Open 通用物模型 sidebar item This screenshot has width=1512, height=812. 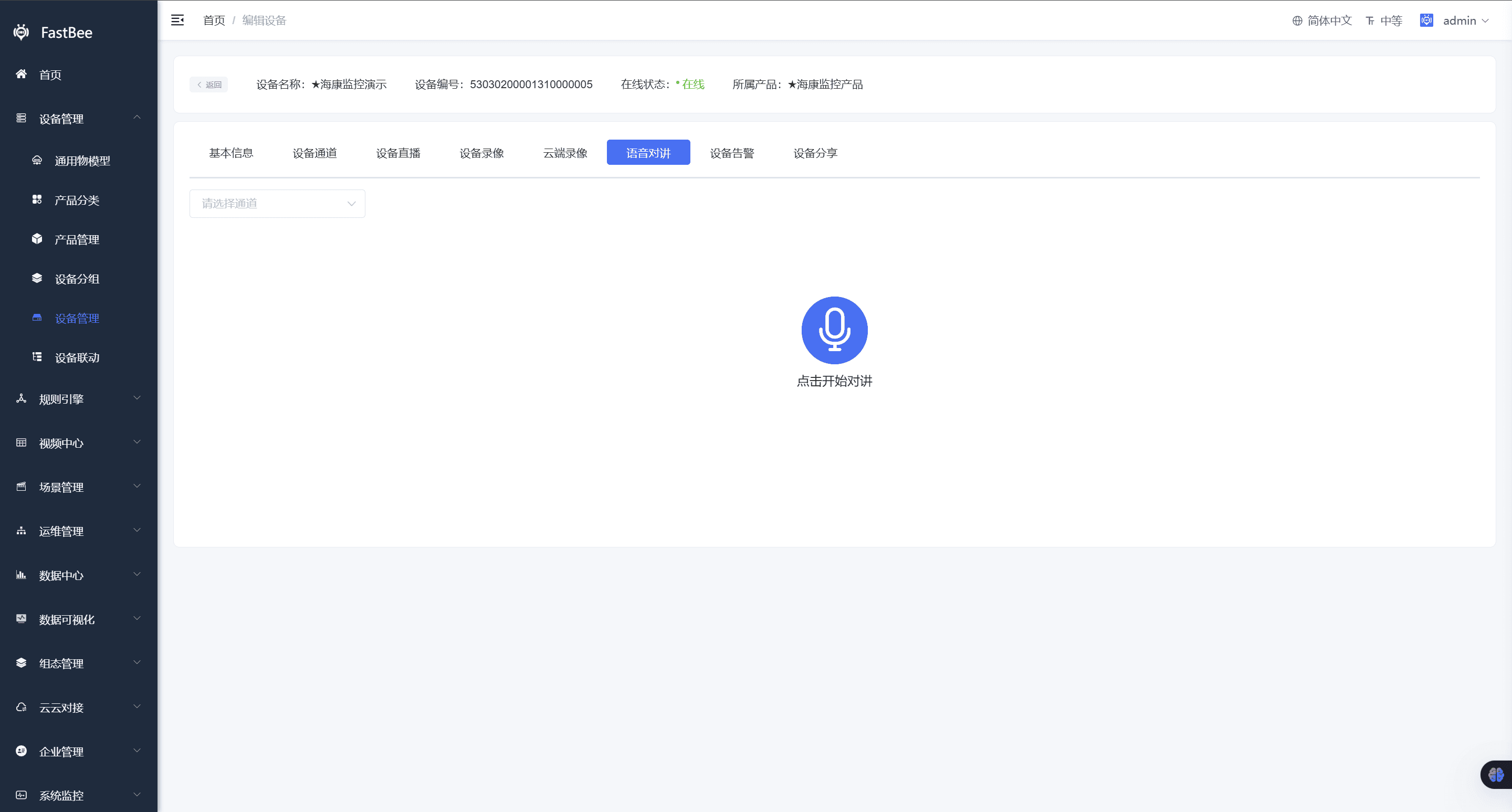click(x=79, y=161)
